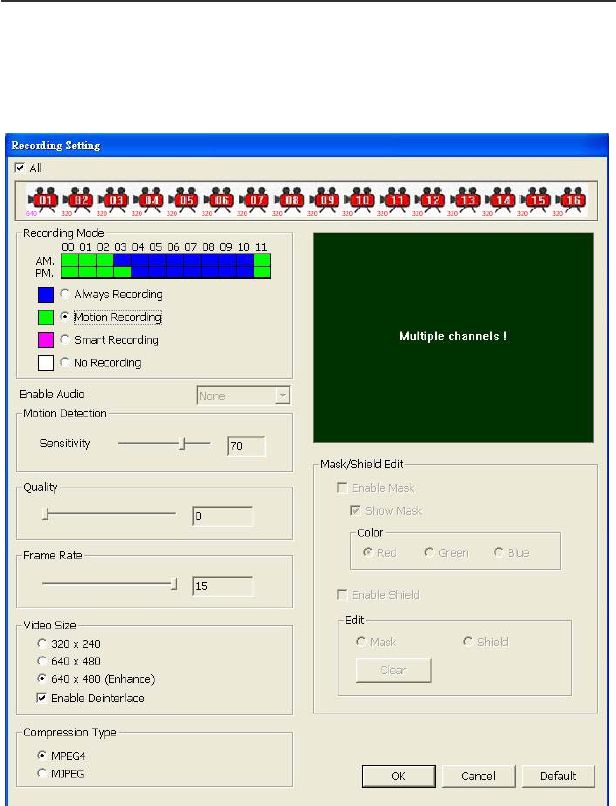Click the Clear button
Image resolution: width=616 pixels, height=806 pixels.
pyautogui.click(x=393, y=670)
